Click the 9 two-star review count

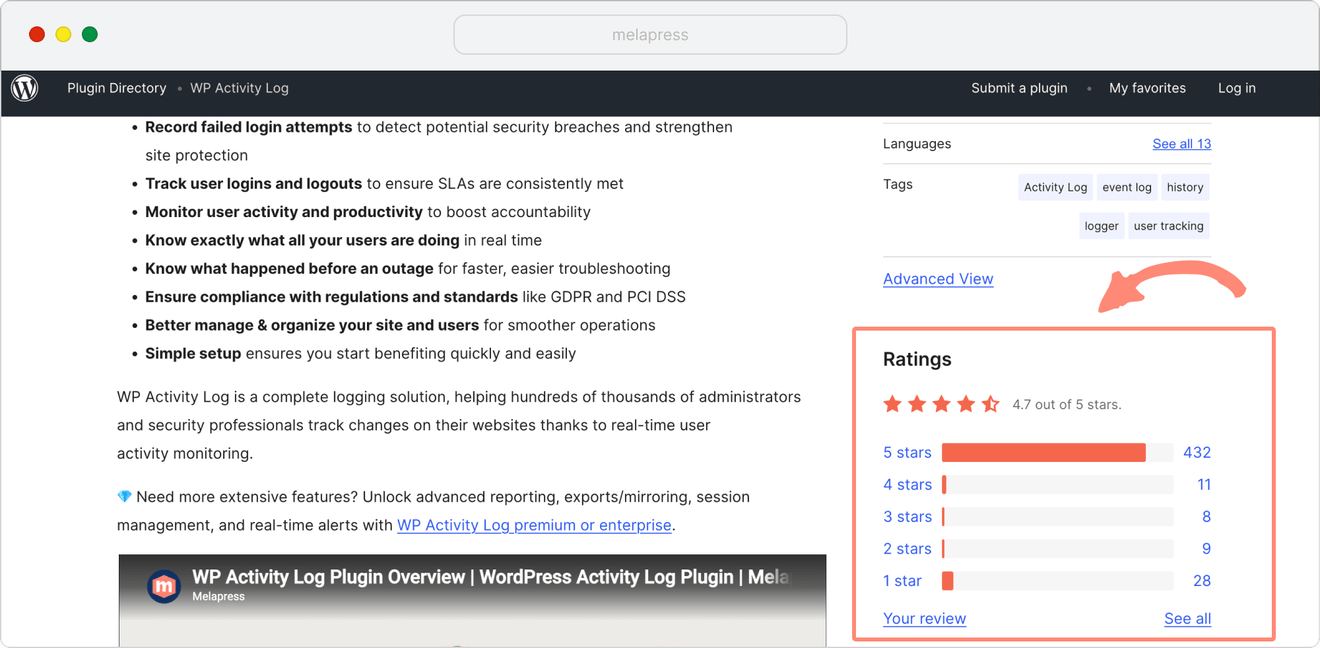(x=1207, y=549)
